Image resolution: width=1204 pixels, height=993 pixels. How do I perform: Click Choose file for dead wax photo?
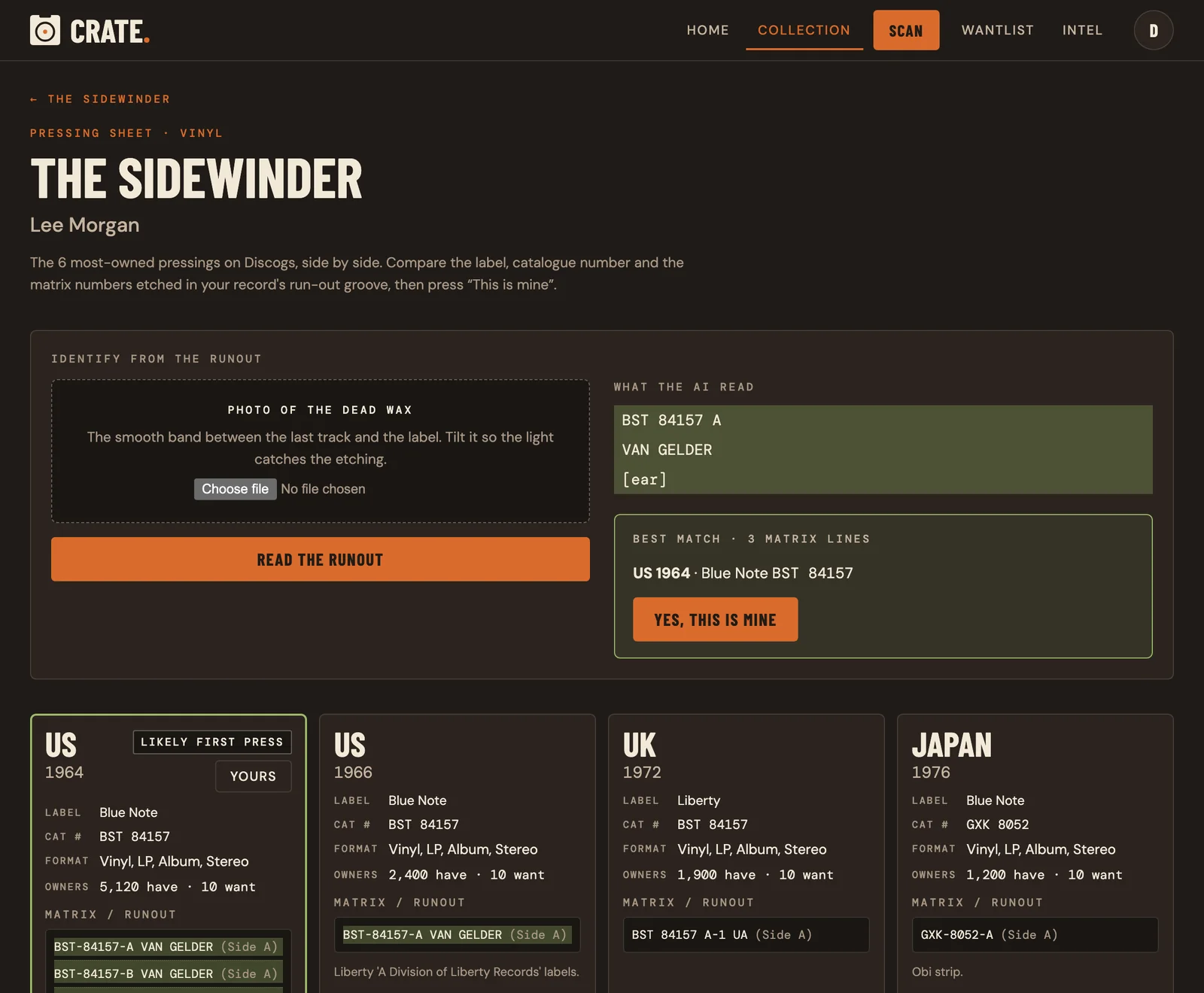[x=235, y=489]
